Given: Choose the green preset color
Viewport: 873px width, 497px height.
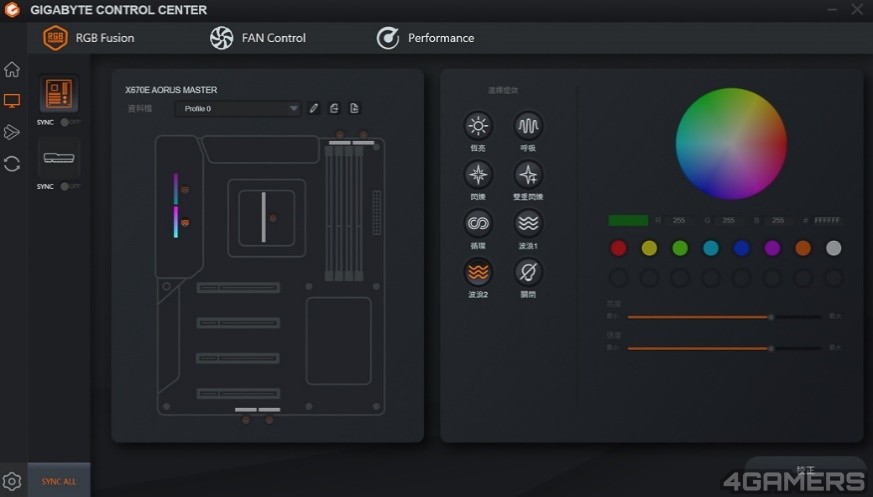Looking at the screenshot, I should 680,248.
